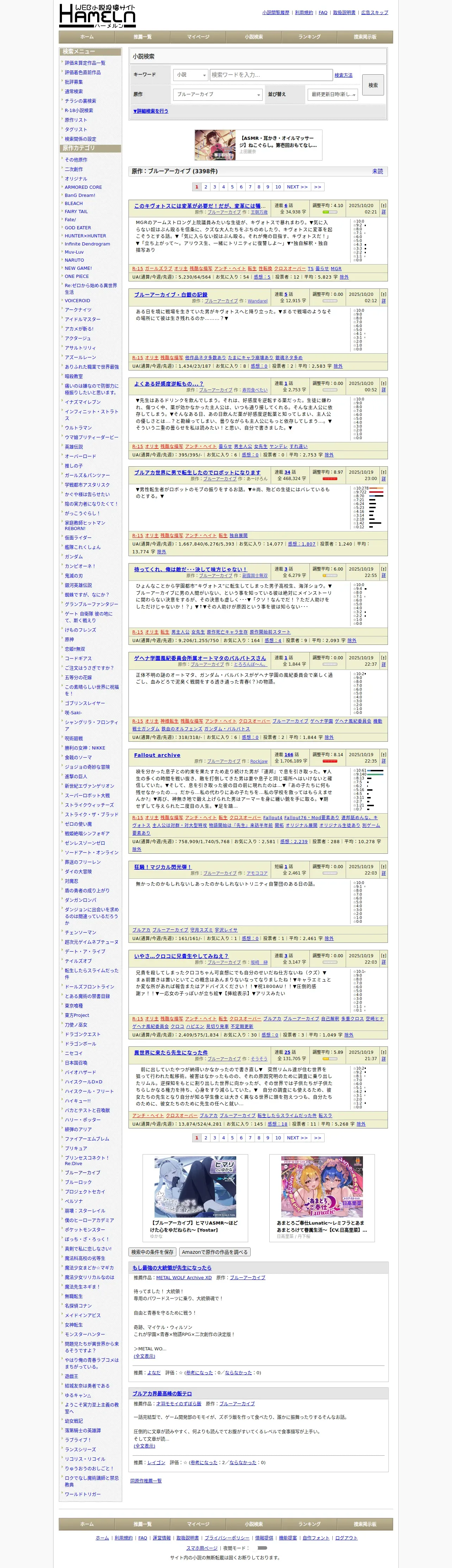Open タグリスト in the sidebar

75,129
